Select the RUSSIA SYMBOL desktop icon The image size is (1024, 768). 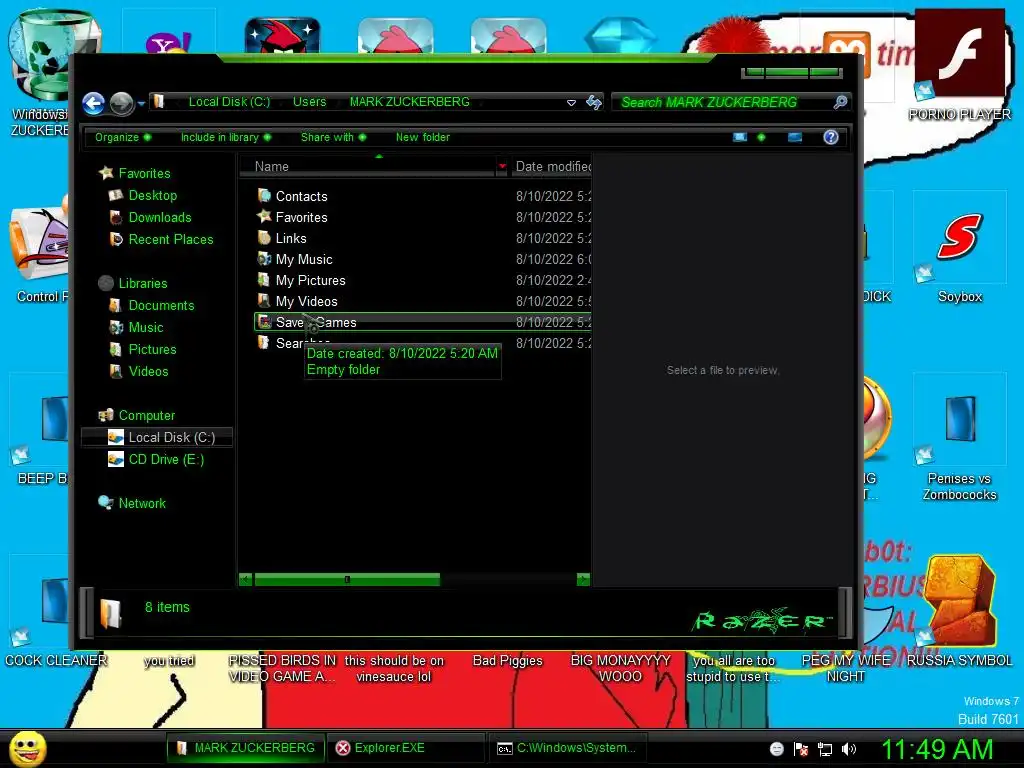[x=959, y=611]
